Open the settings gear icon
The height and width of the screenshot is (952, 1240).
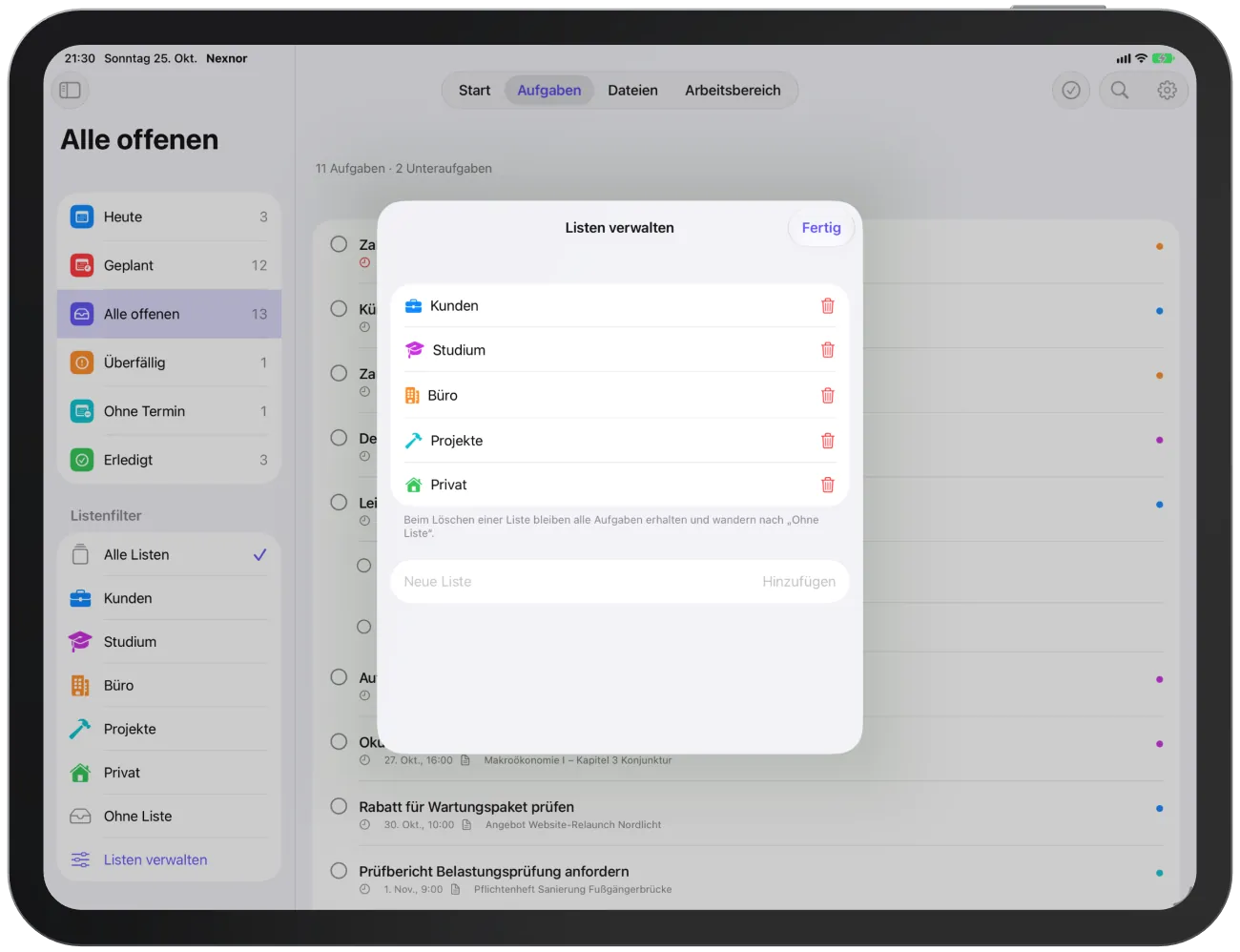[1167, 90]
